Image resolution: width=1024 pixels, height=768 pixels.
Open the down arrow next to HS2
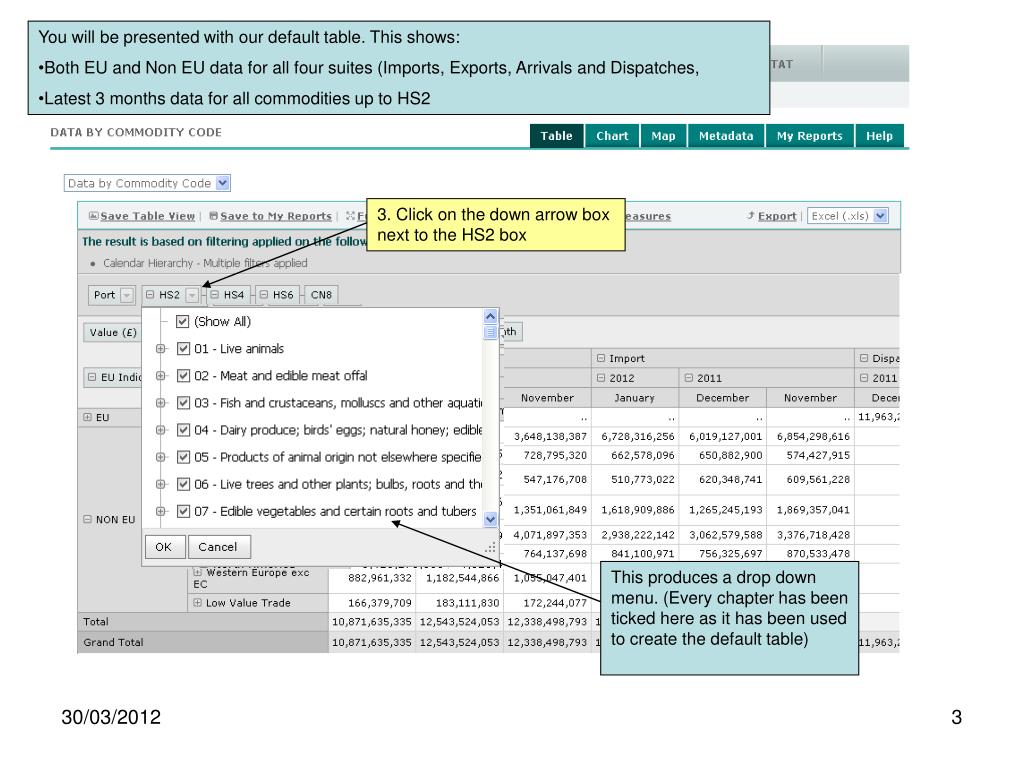point(192,295)
